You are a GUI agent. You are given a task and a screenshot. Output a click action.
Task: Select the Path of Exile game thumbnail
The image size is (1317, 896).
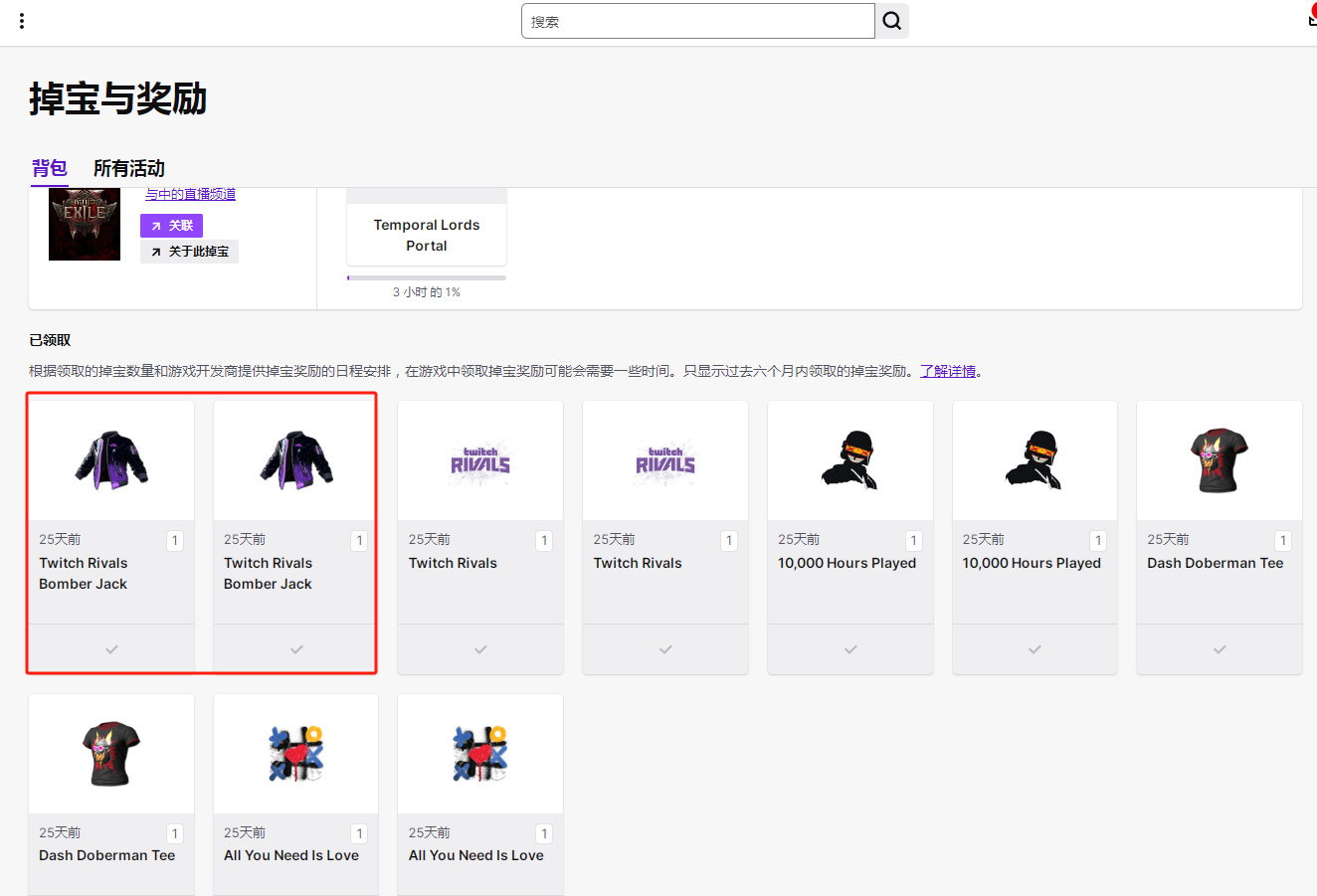tap(85, 225)
